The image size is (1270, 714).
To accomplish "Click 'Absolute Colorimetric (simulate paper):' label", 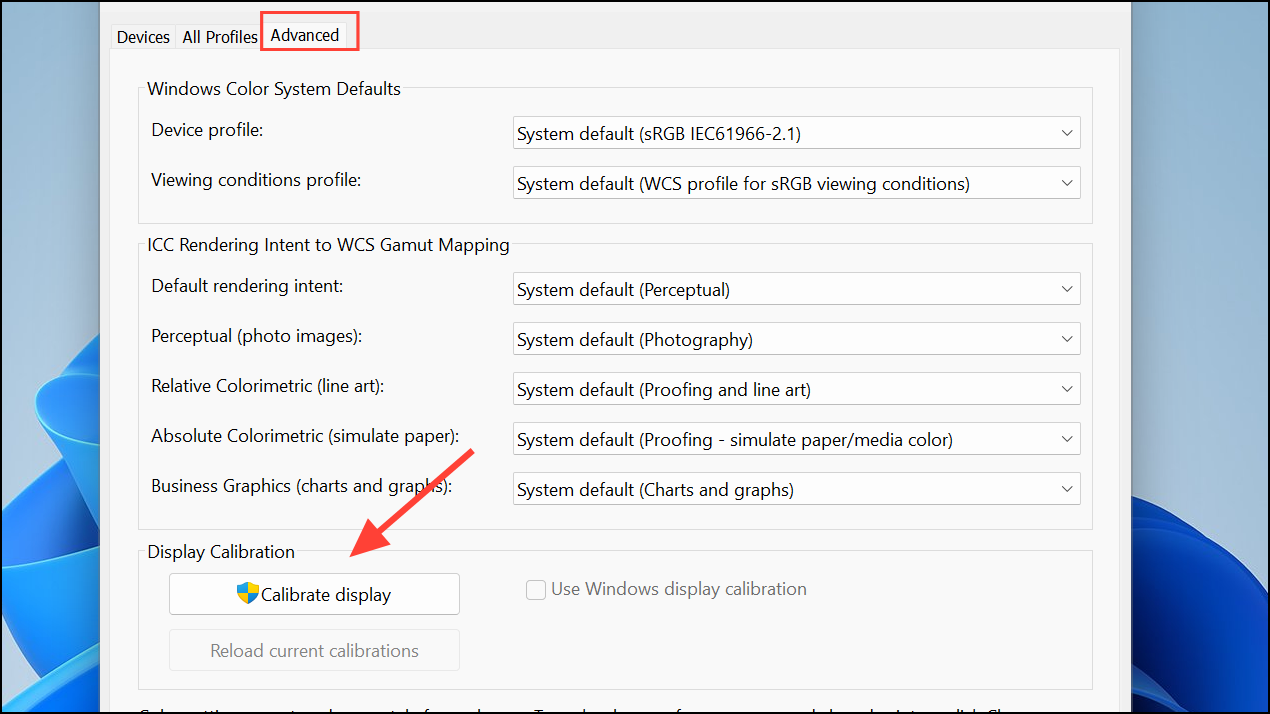I will [x=305, y=436].
